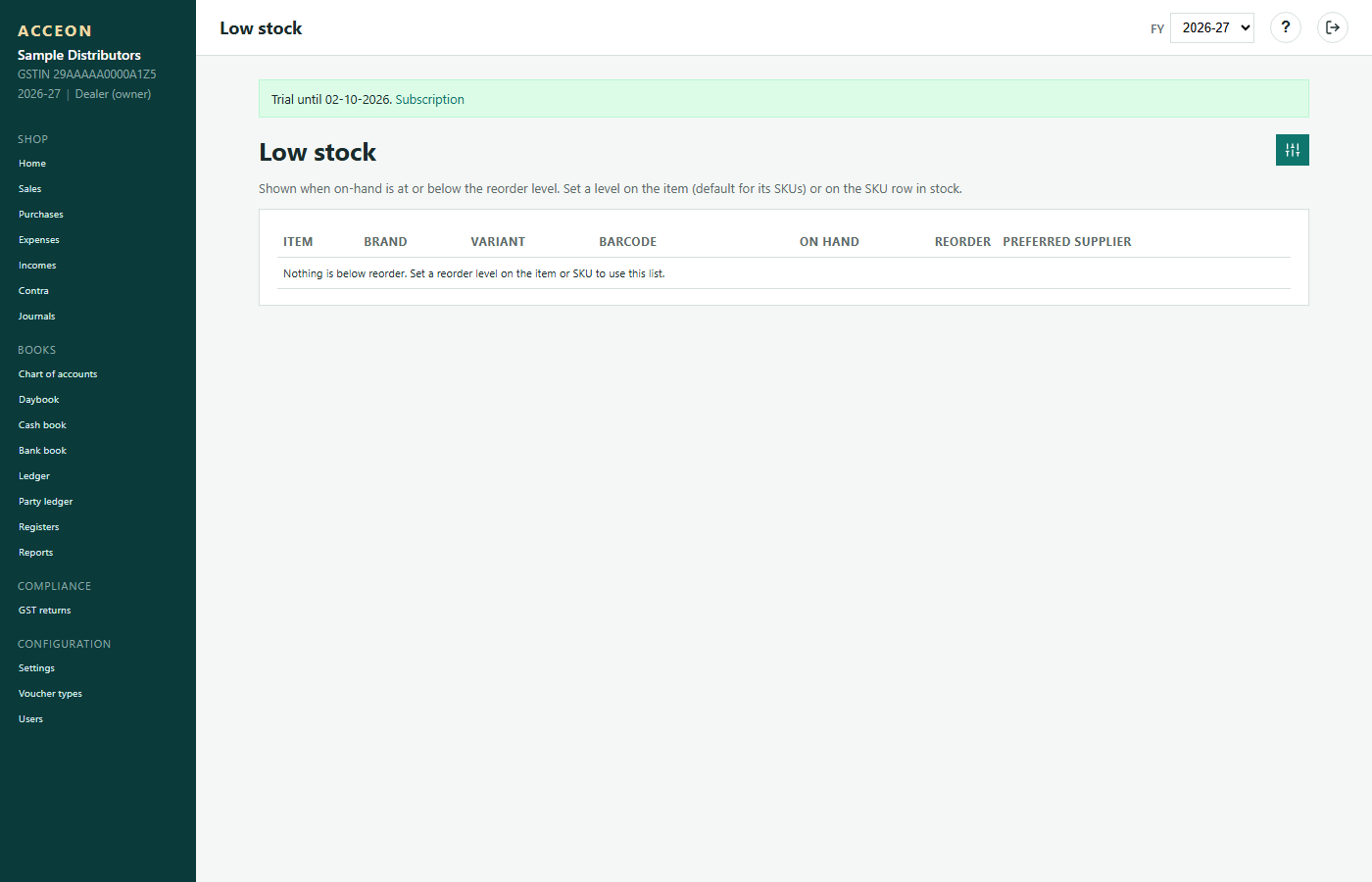Click the logout arrow icon

point(1333,27)
